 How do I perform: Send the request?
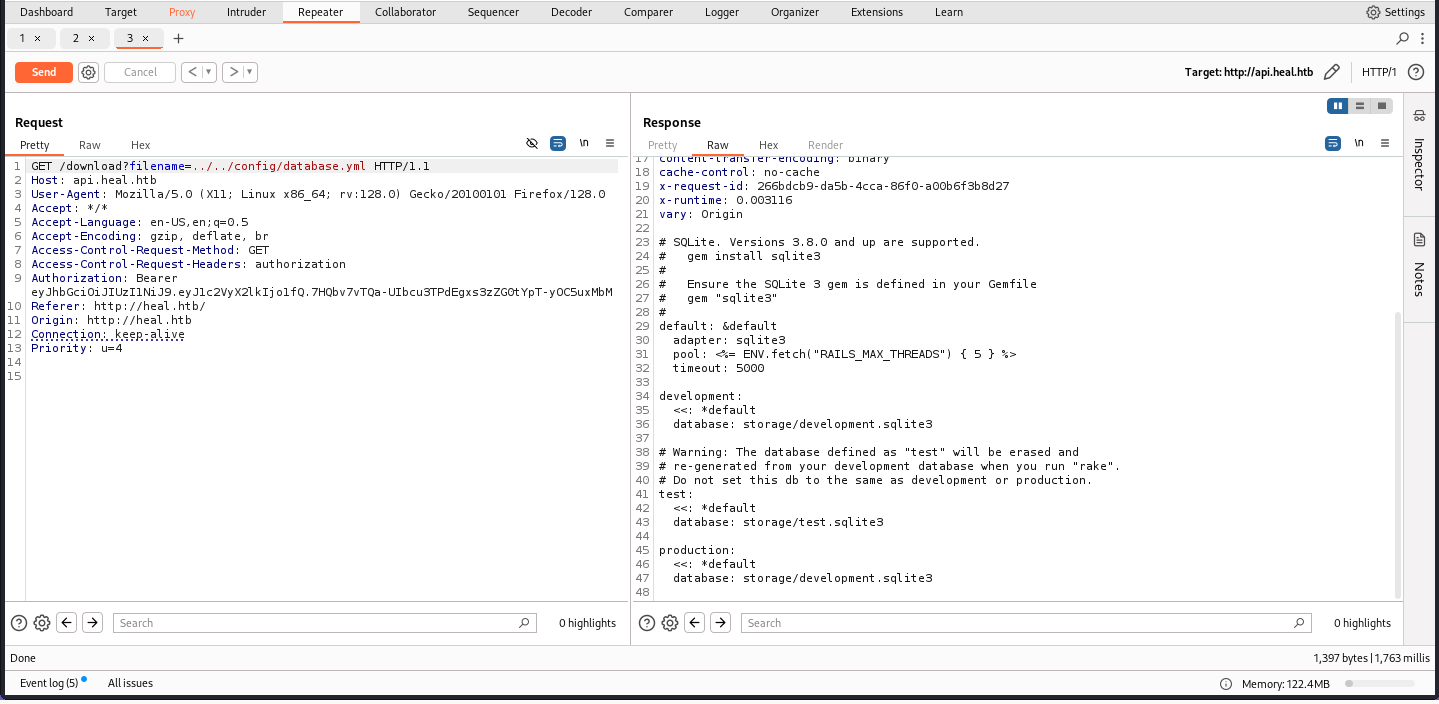[44, 72]
